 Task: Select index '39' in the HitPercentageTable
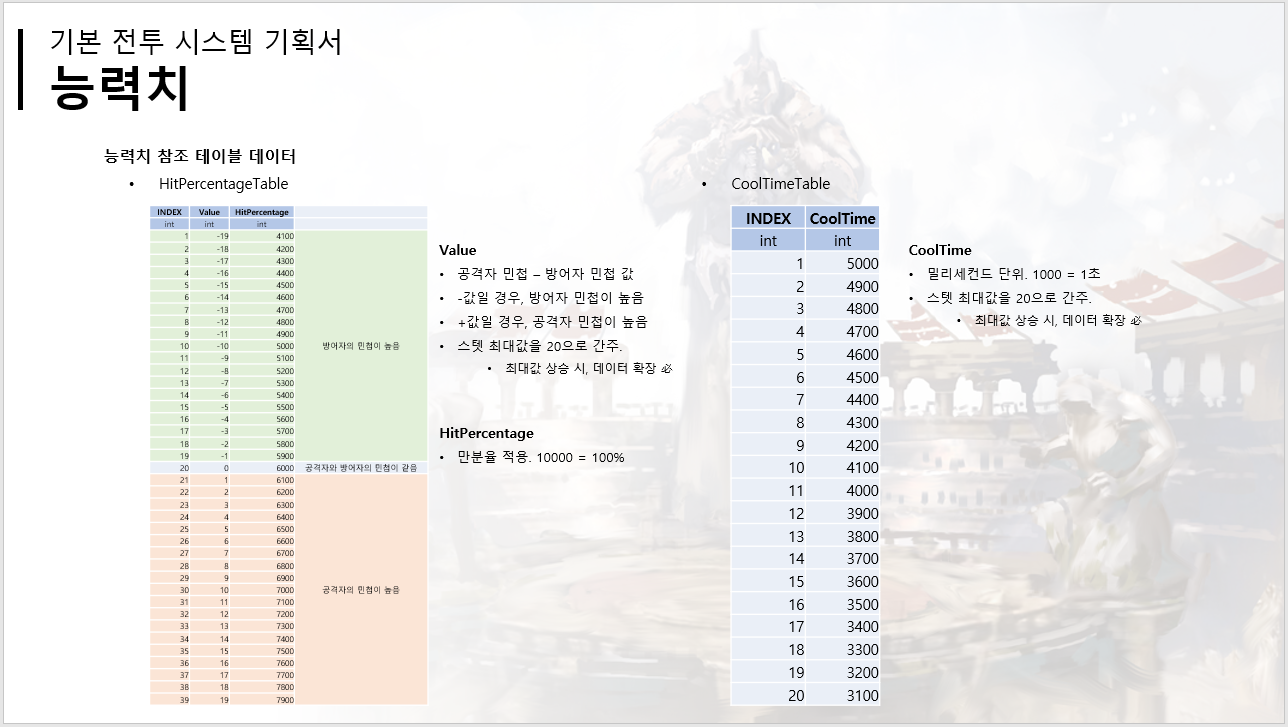[169, 700]
